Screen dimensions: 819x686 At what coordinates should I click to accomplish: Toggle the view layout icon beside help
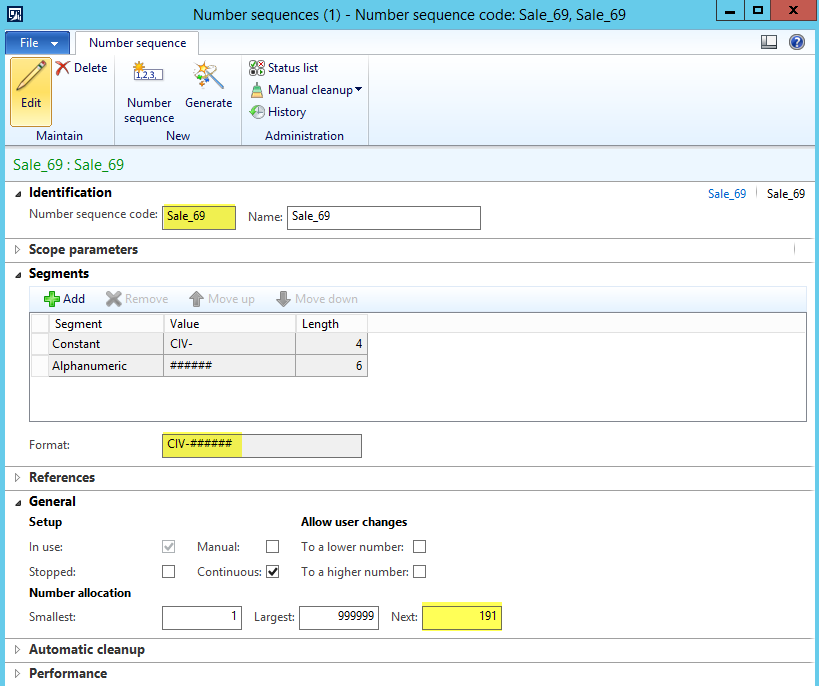769,42
